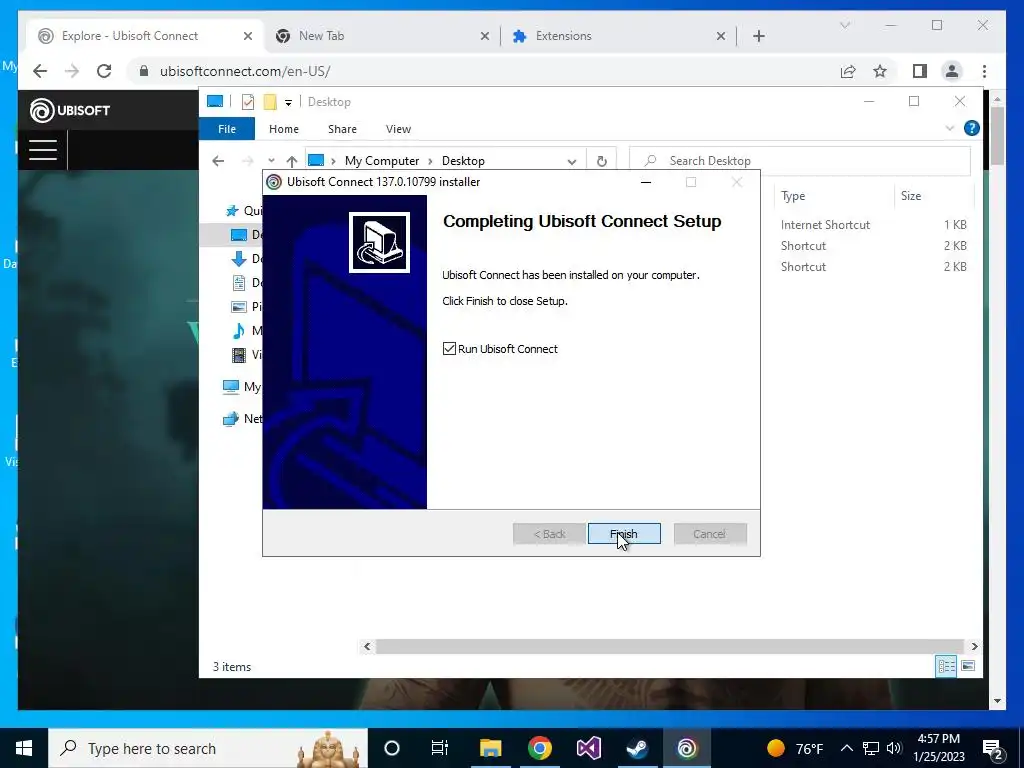The image size is (1024, 768).
Task: Switch to the Share ribbon tab
Action: [x=342, y=129]
